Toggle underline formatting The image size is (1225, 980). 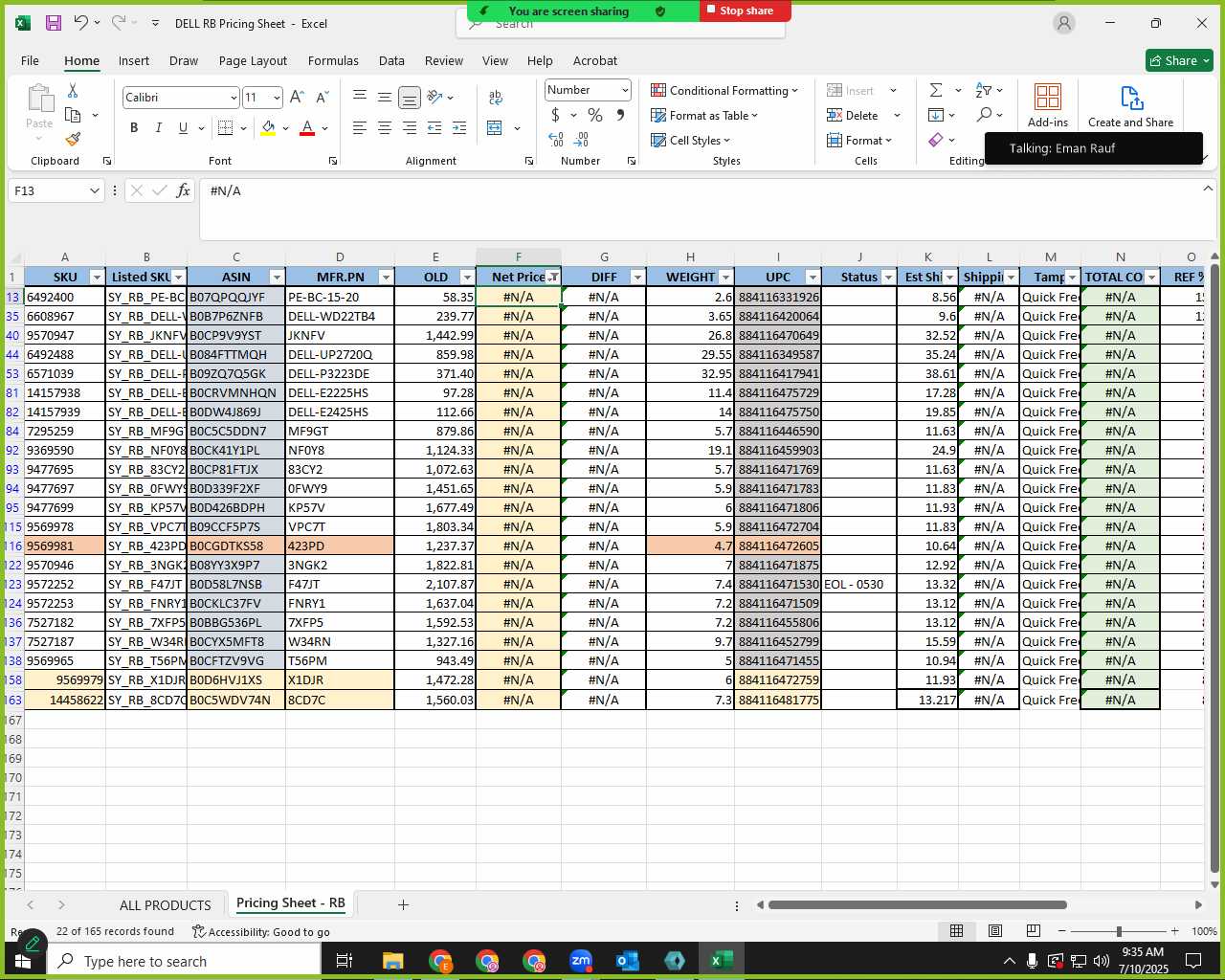(183, 127)
